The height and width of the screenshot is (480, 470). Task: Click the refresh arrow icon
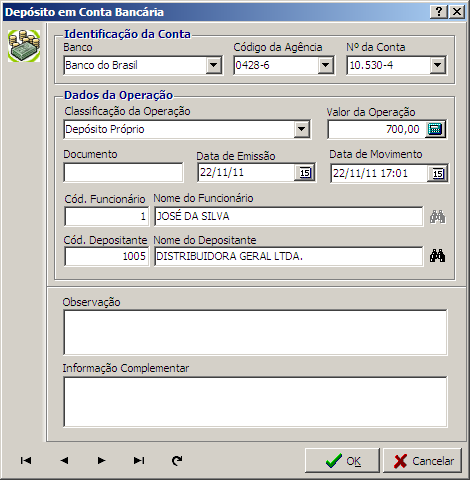177,460
